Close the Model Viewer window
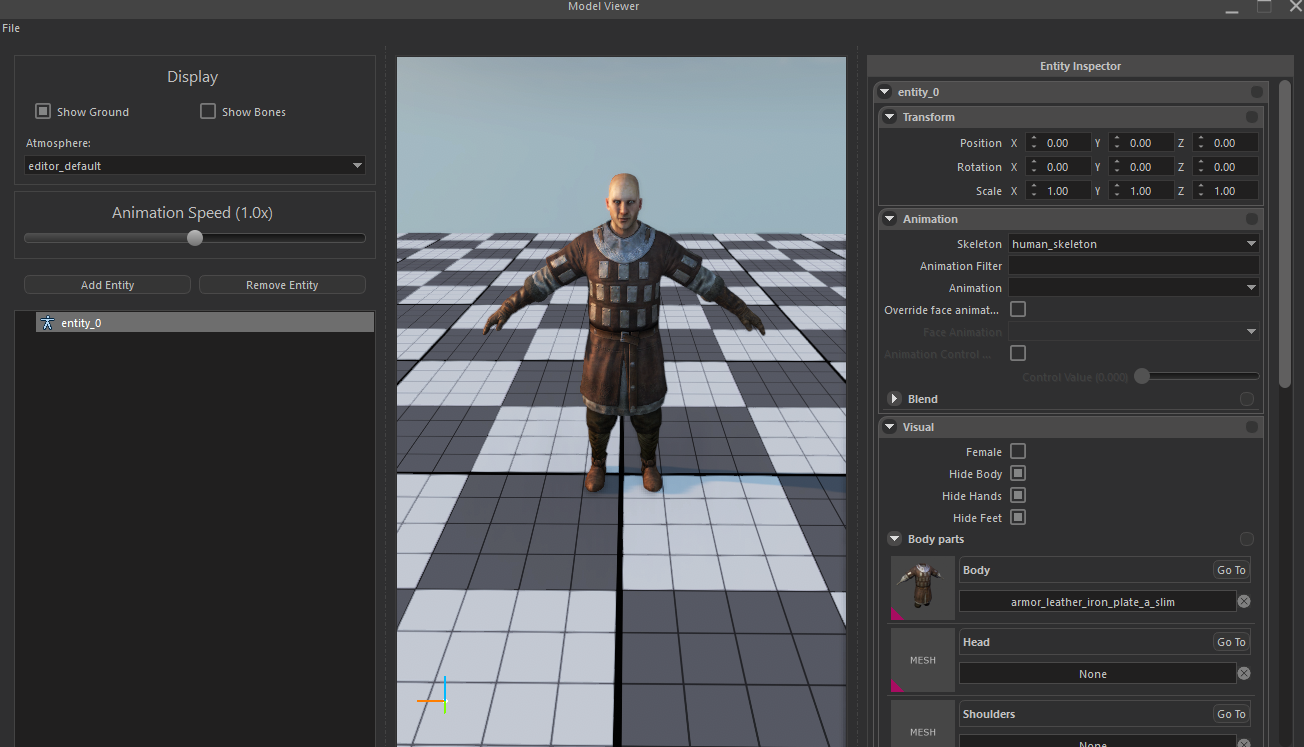The image size is (1304, 747). [1296, 6]
